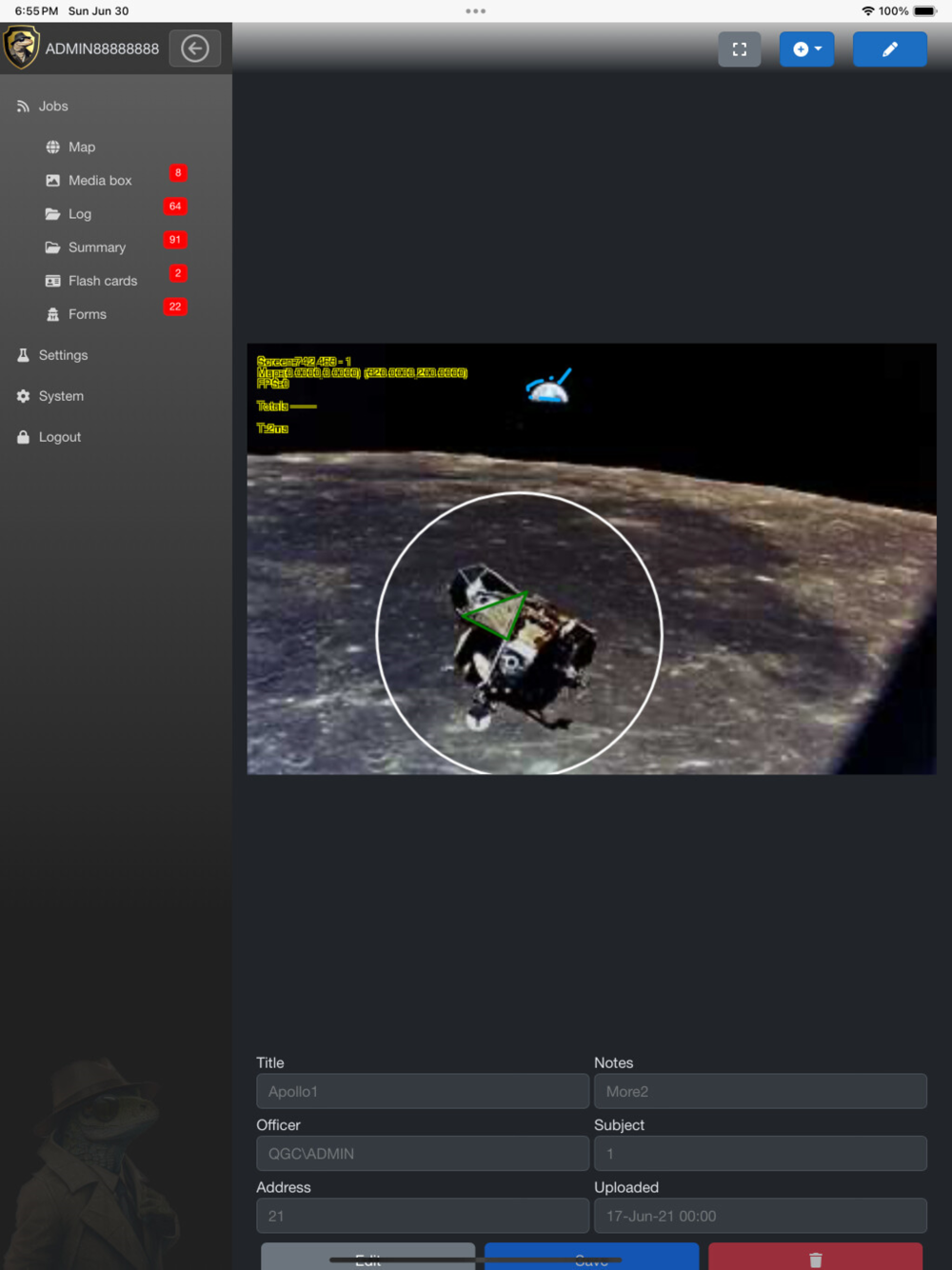Open Media box
Viewport: 952px width, 1270px height.
pyautogui.click(x=100, y=181)
